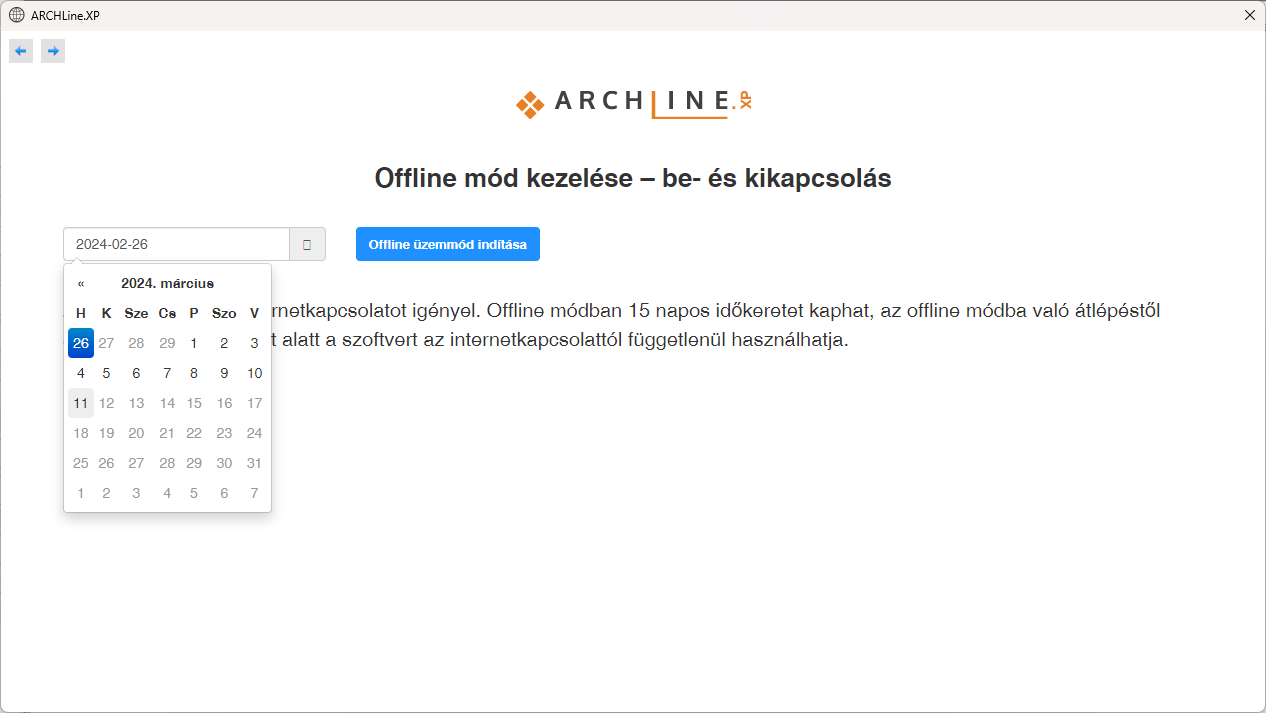Select March 4 in the calendar
This screenshot has height=713, width=1266.
pos(81,373)
